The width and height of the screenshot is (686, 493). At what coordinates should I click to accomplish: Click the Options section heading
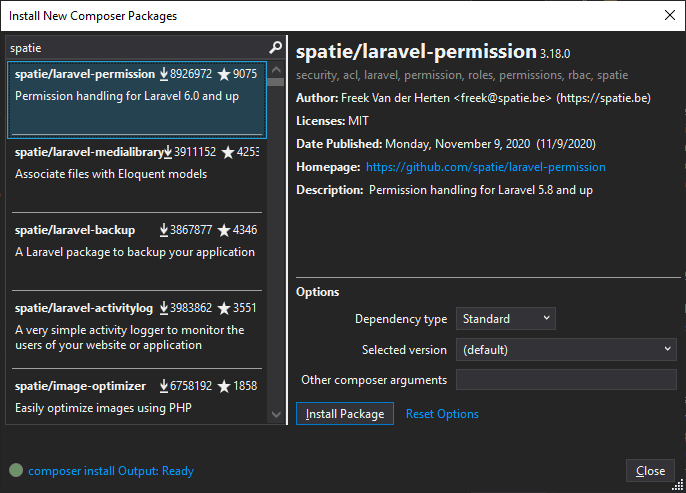click(318, 292)
